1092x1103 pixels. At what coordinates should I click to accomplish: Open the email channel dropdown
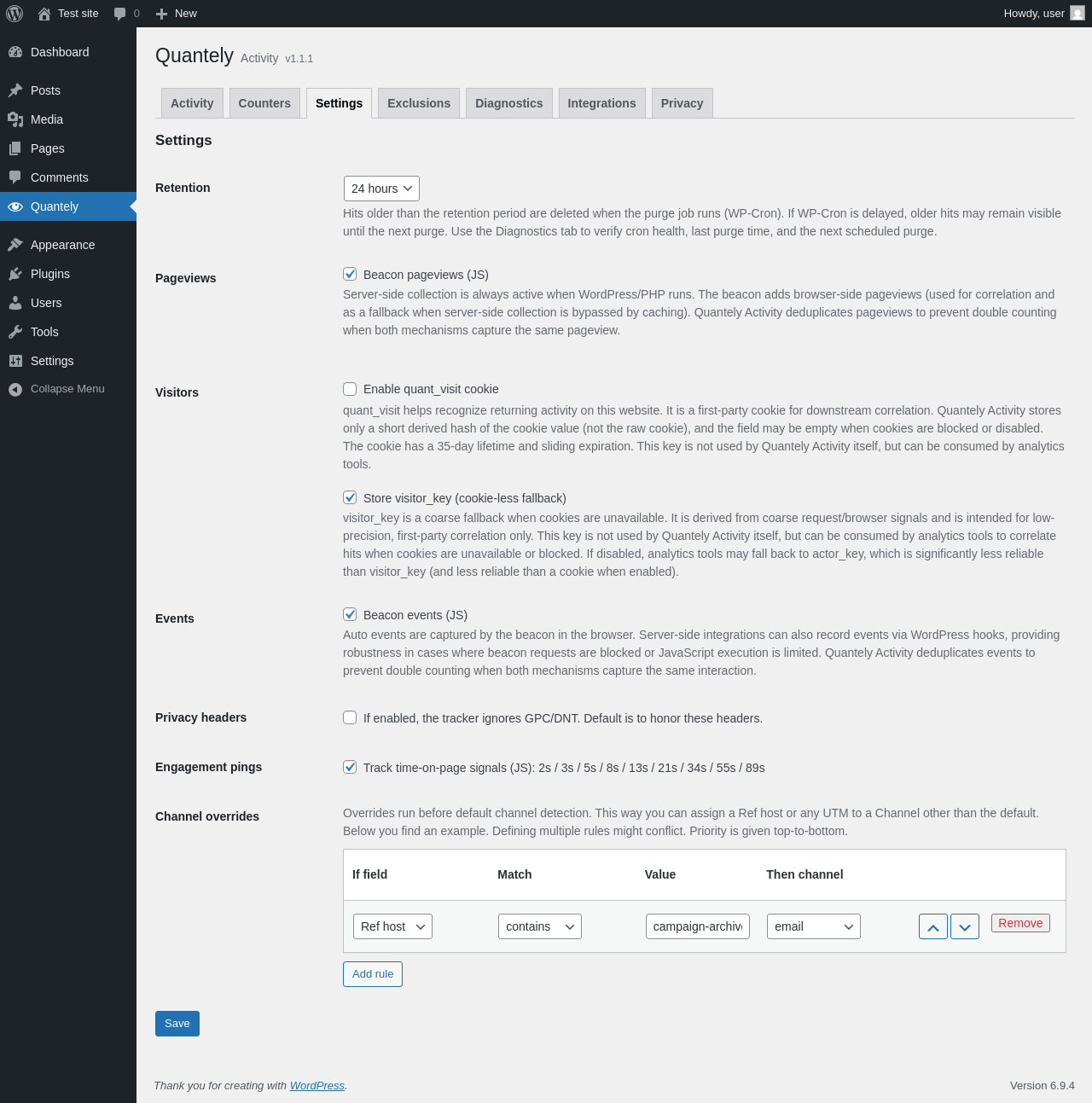point(814,926)
